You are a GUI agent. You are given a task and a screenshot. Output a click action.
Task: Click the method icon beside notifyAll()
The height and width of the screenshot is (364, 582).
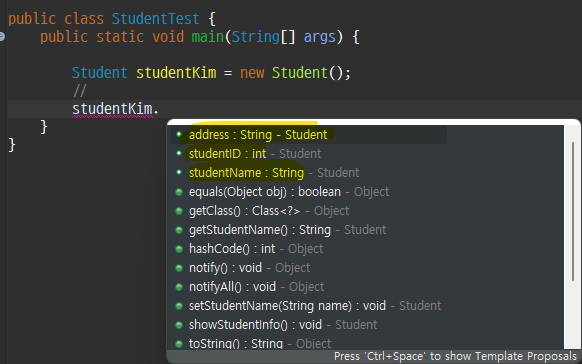click(179, 287)
